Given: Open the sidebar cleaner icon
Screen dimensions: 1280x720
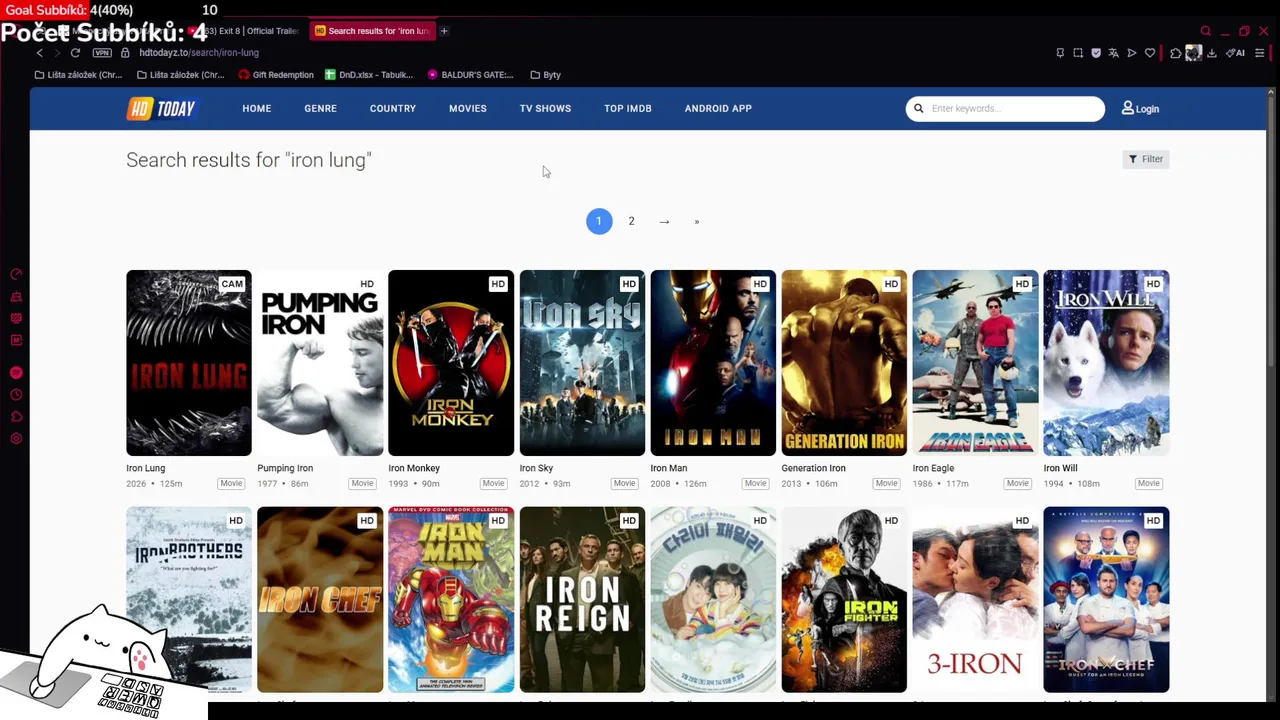Looking at the screenshot, I should pyautogui.click(x=16, y=296).
